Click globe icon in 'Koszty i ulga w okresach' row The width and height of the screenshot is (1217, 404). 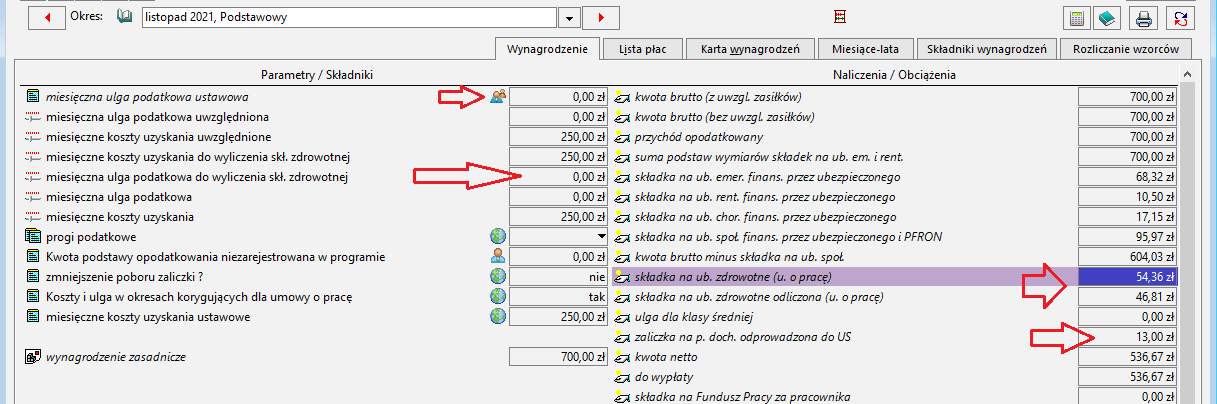coord(497,297)
